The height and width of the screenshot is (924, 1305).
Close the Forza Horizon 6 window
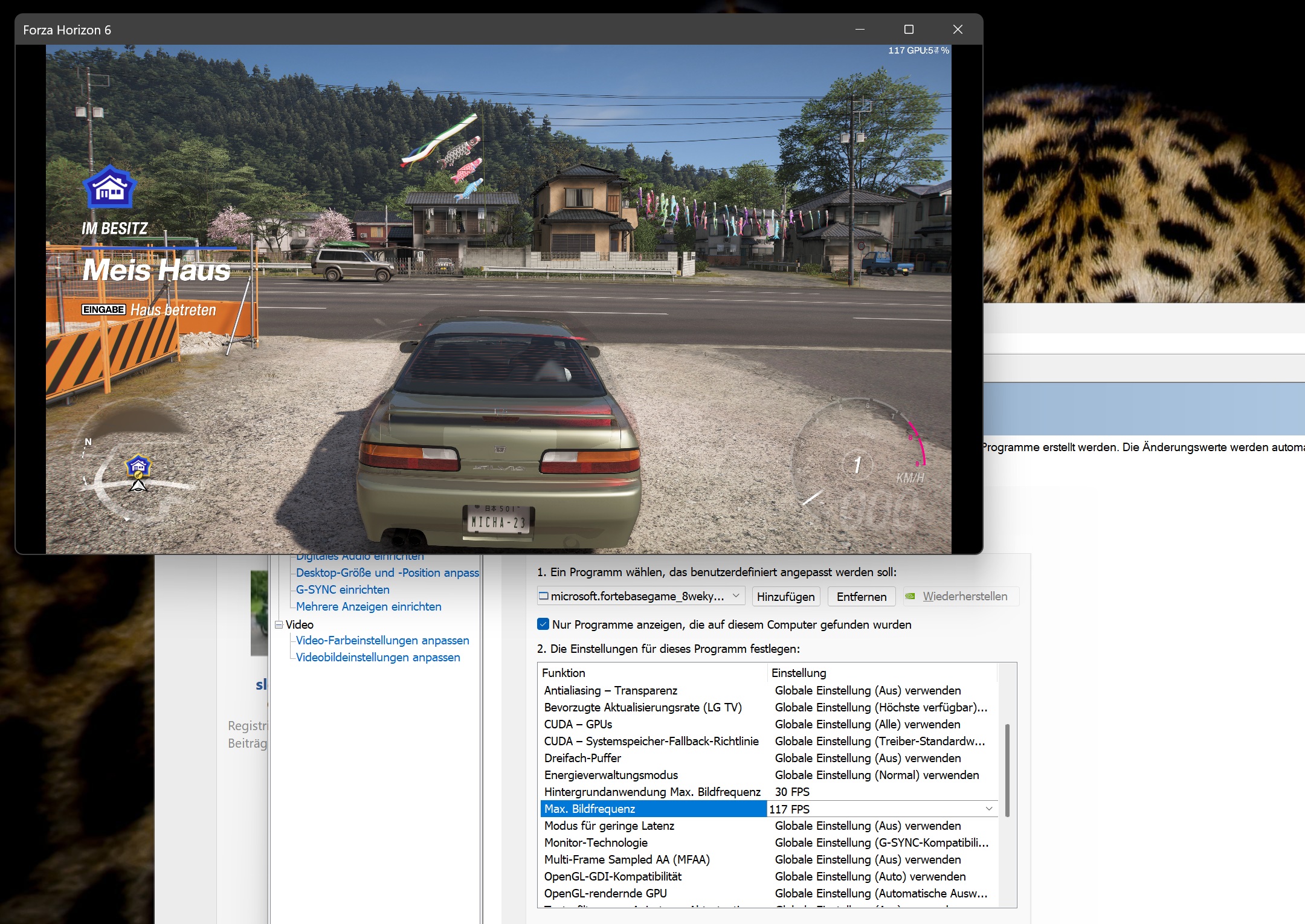click(958, 30)
